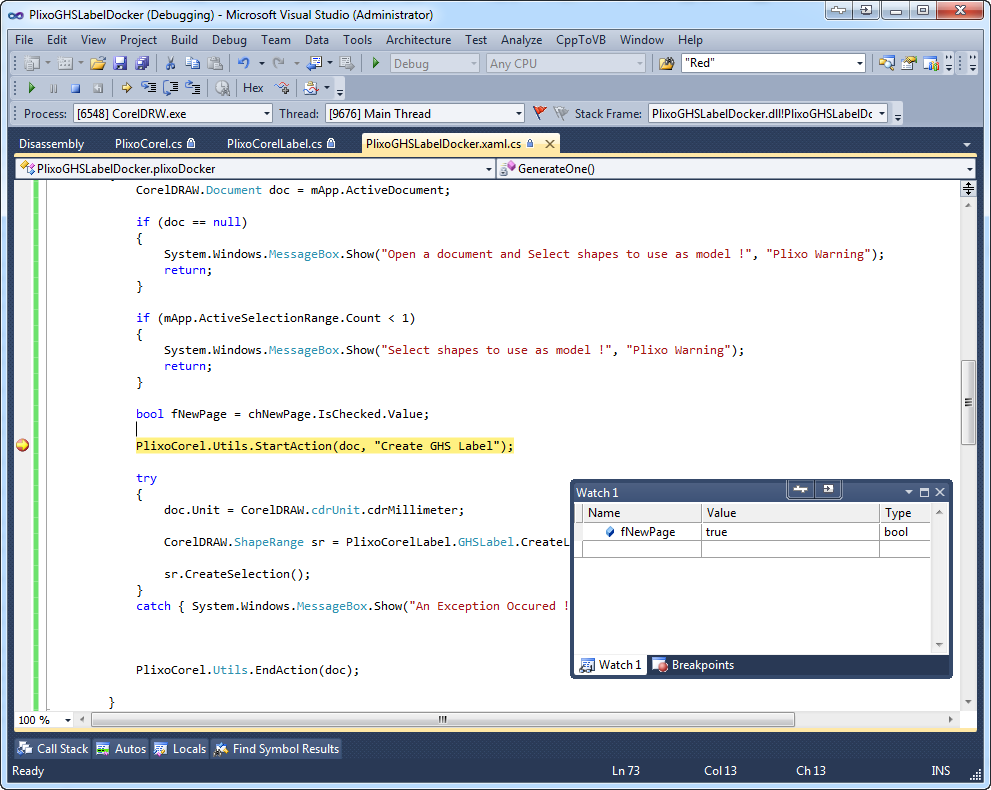This screenshot has width=991, height=790.
Task: Click the Add New Item toolbar icon
Action: pyautogui.click(x=64, y=63)
